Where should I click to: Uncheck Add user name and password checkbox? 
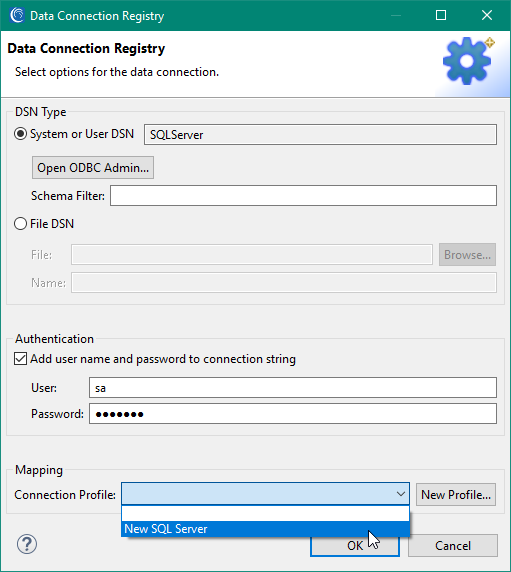20,359
